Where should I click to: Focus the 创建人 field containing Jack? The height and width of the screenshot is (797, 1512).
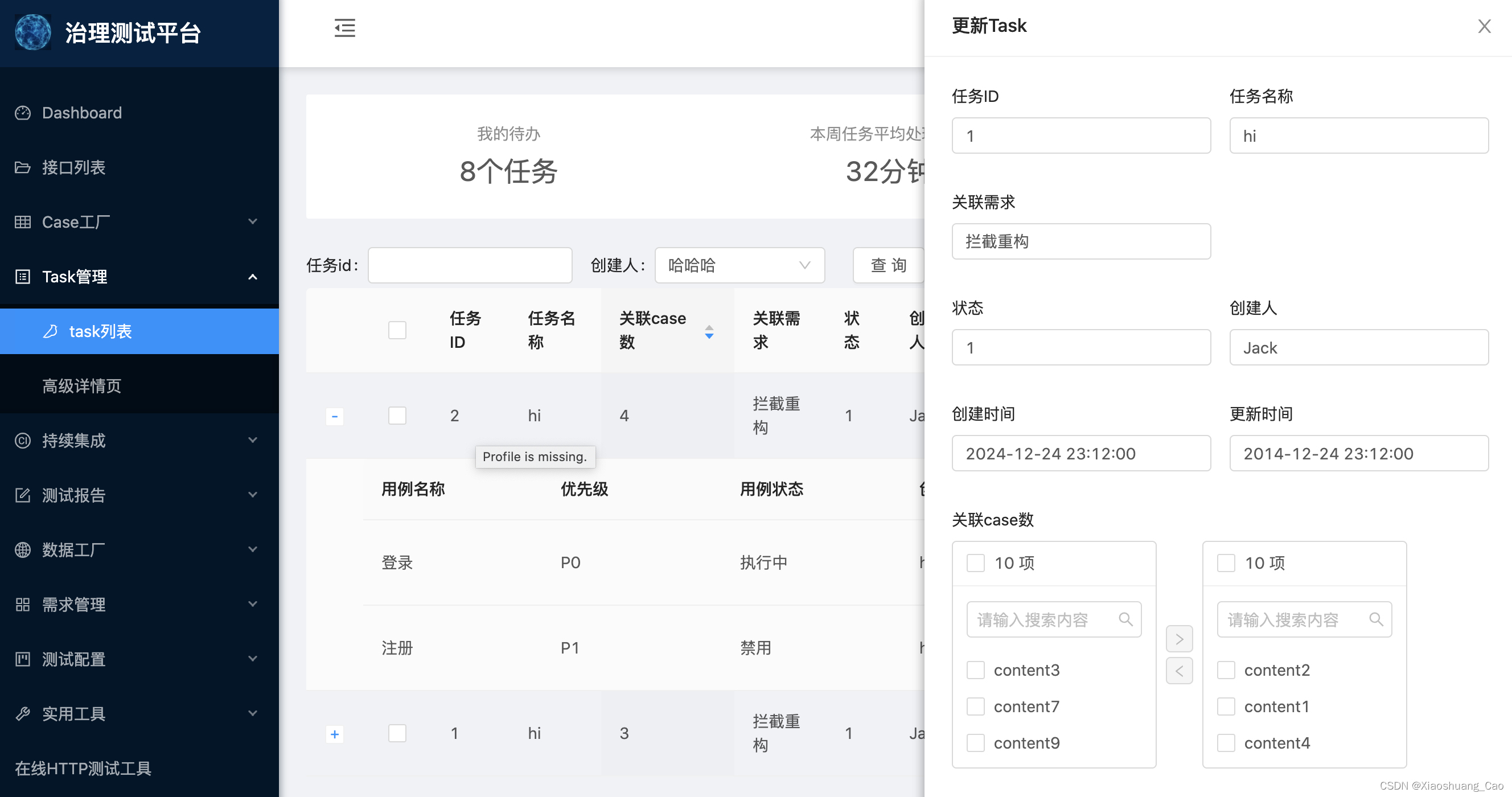coord(1359,347)
